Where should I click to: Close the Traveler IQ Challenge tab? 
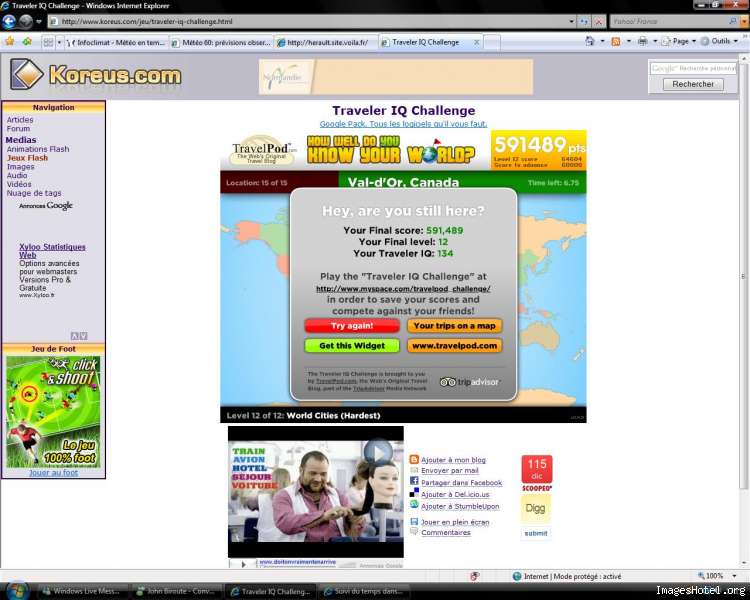(476, 42)
